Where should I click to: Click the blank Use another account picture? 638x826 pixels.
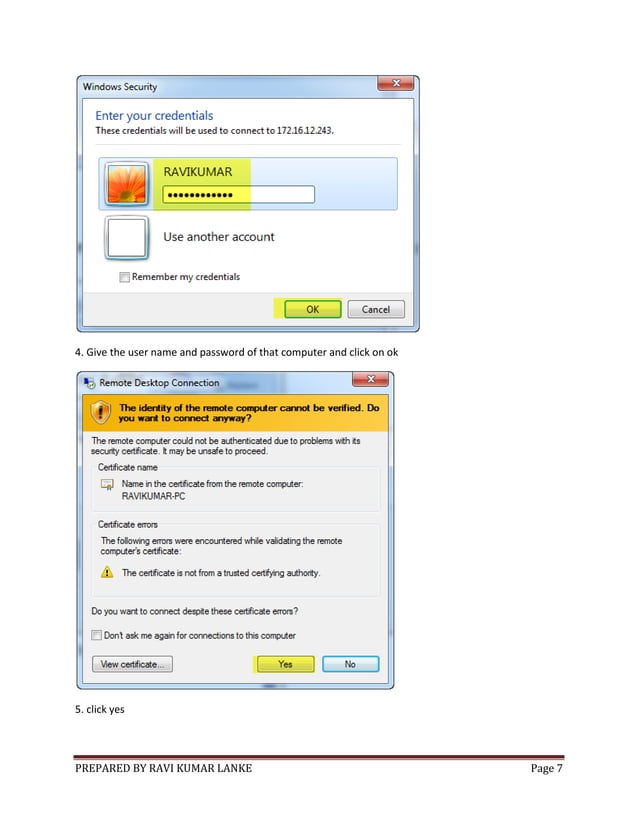click(x=126, y=238)
